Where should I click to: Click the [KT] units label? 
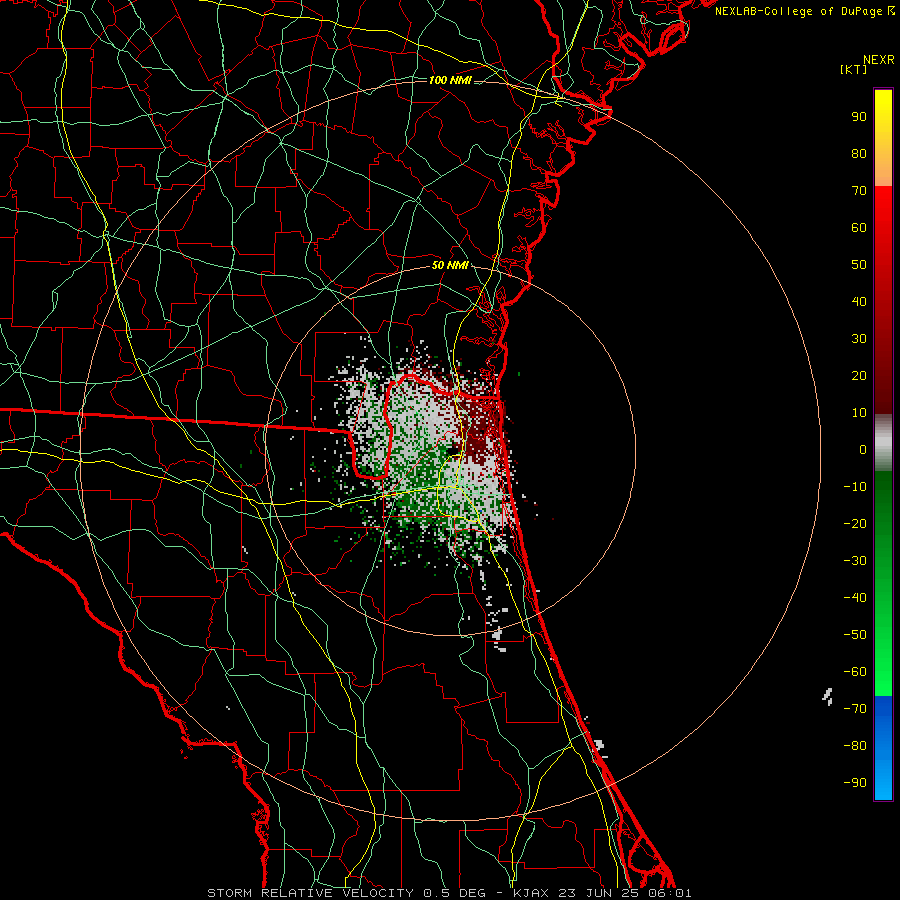854,69
